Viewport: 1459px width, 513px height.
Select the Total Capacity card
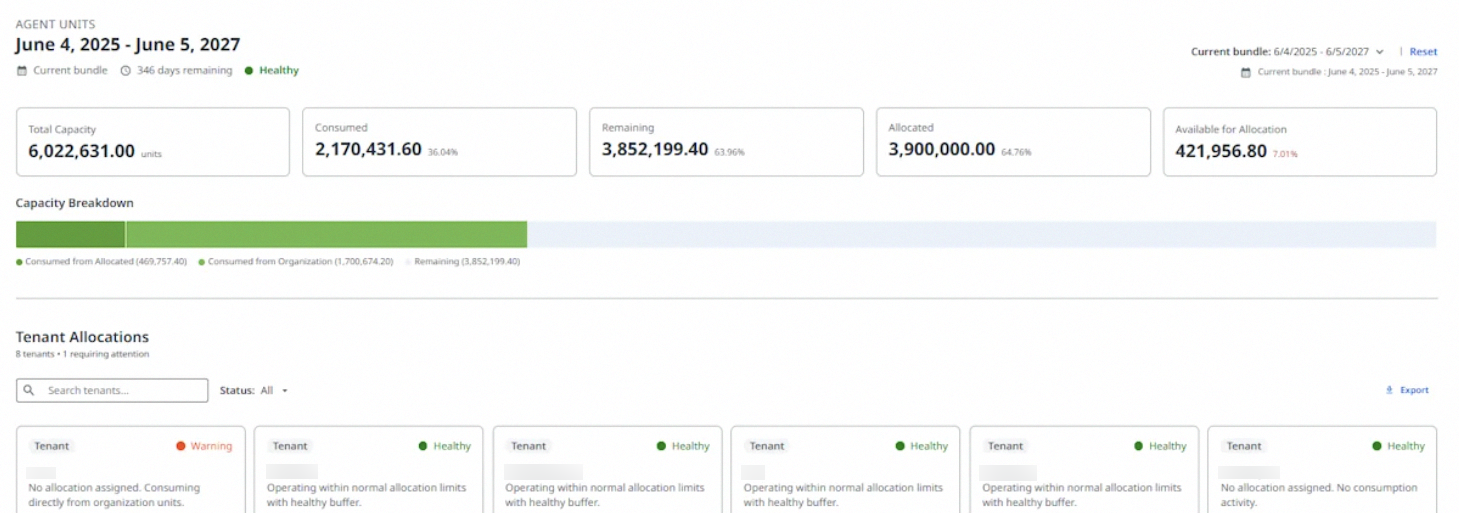click(153, 142)
